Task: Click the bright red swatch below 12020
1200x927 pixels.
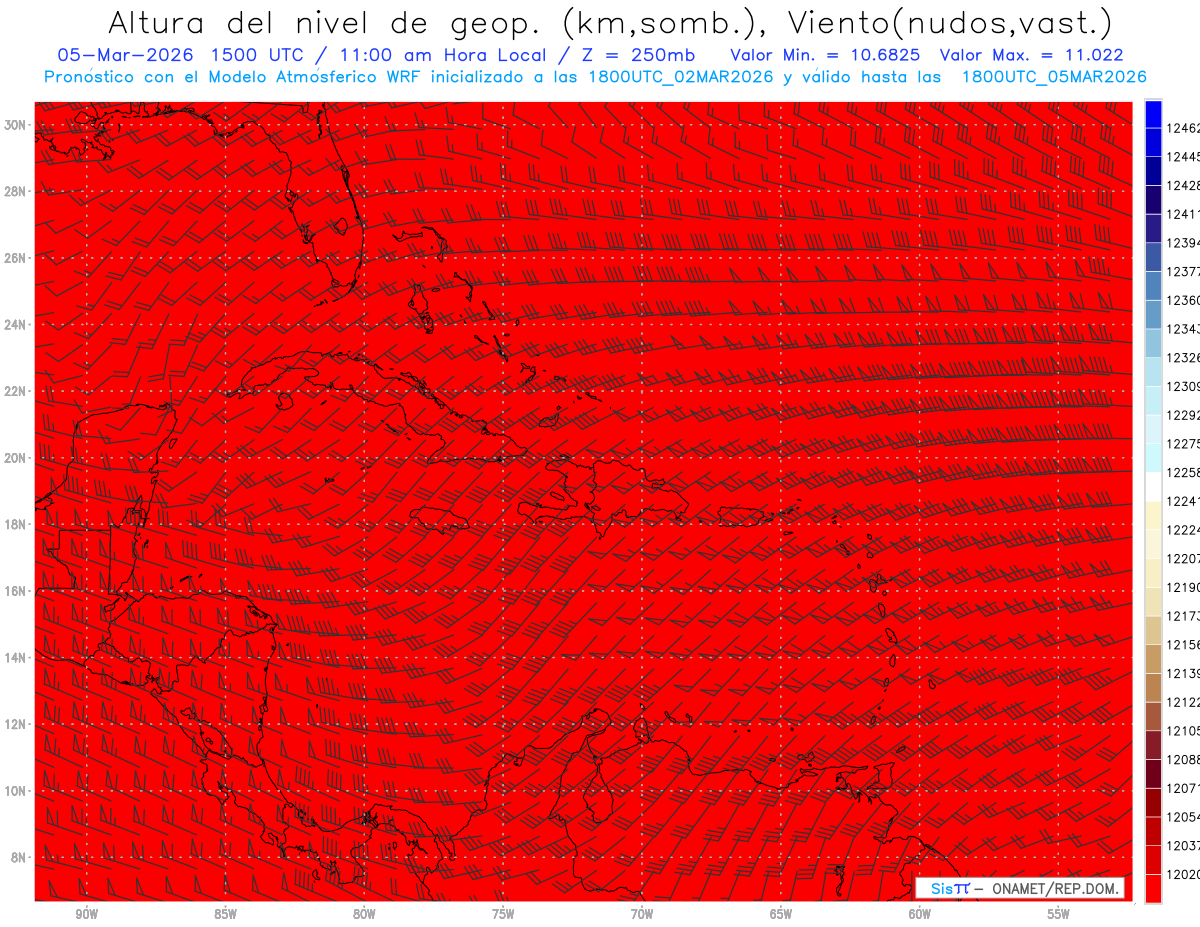Action: (x=1153, y=888)
